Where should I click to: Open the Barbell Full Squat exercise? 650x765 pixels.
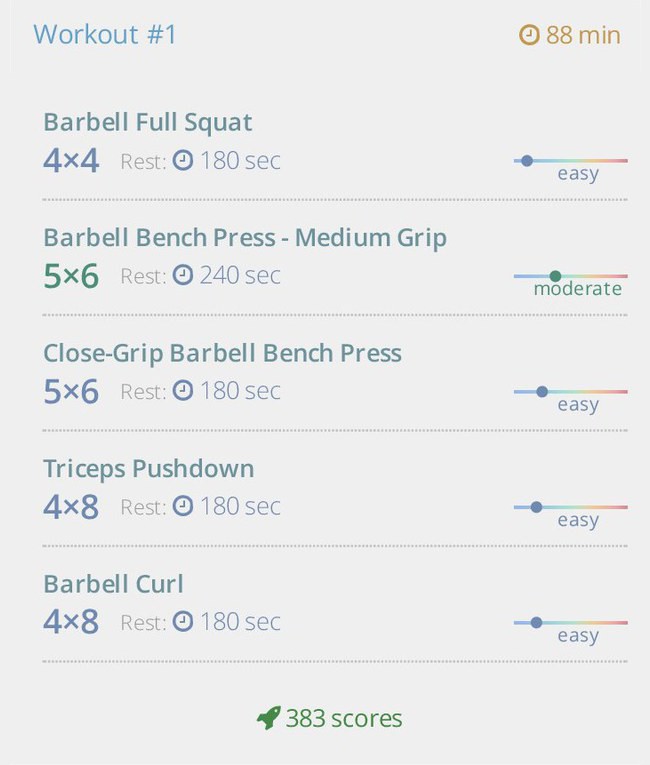coord(148,122)
